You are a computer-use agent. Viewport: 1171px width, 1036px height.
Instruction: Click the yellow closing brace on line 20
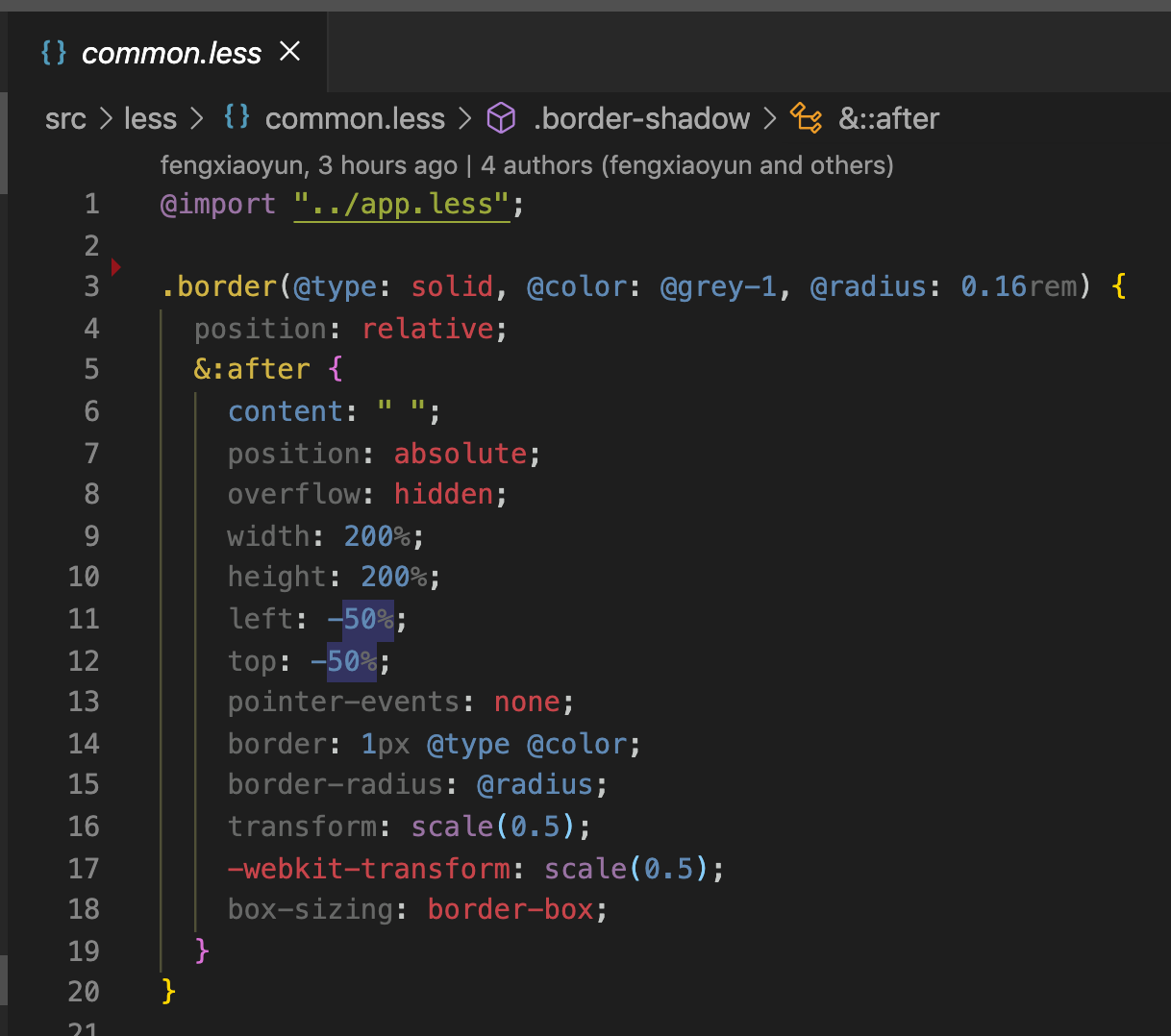click(168, 991)
